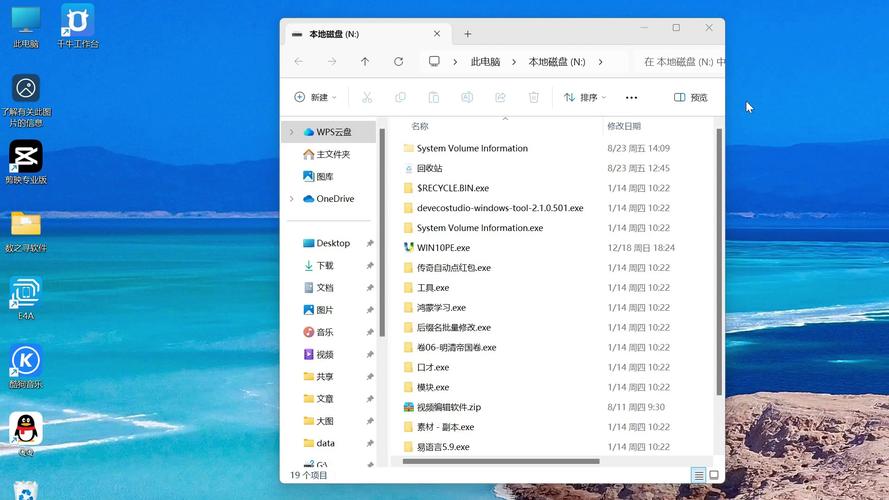
Task: Go up one folder level with the up arrow
Action: [365, 61]
